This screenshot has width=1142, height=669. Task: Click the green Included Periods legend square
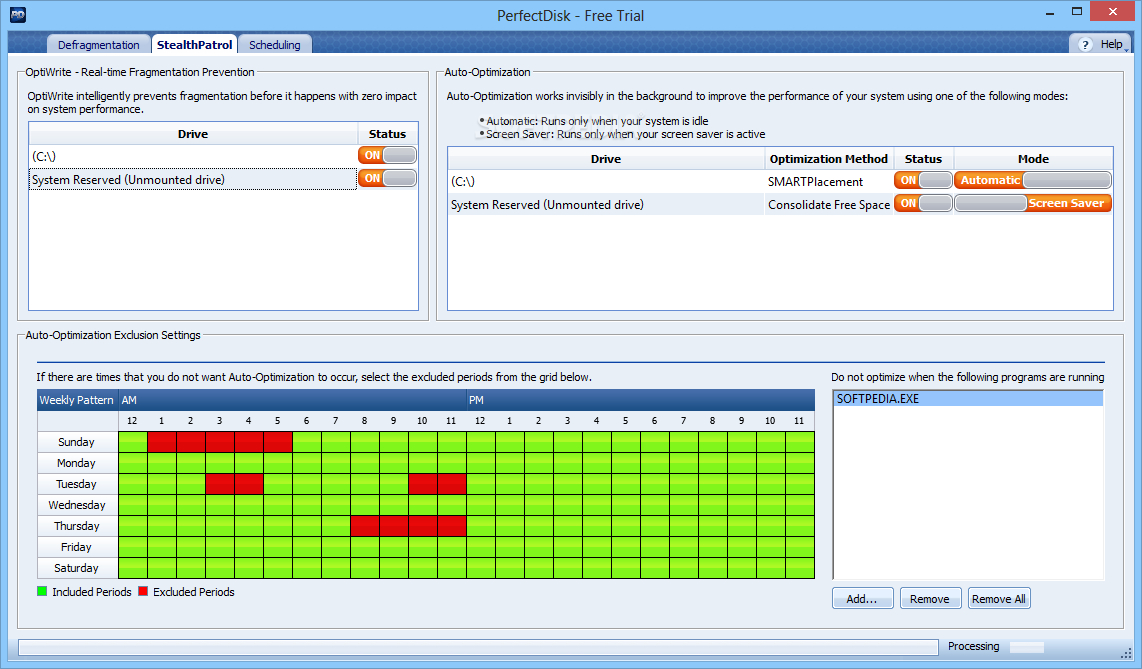[42, 591]
